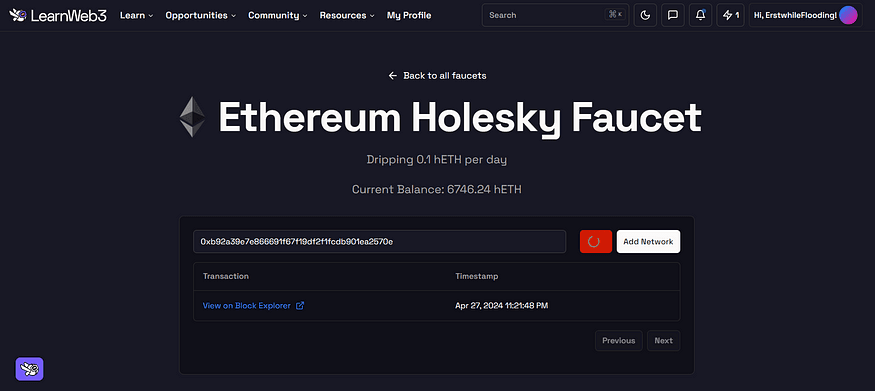Expand the Learn dropdown menu
This screenshot has width=875, height=391.
(x=136, y=15)
